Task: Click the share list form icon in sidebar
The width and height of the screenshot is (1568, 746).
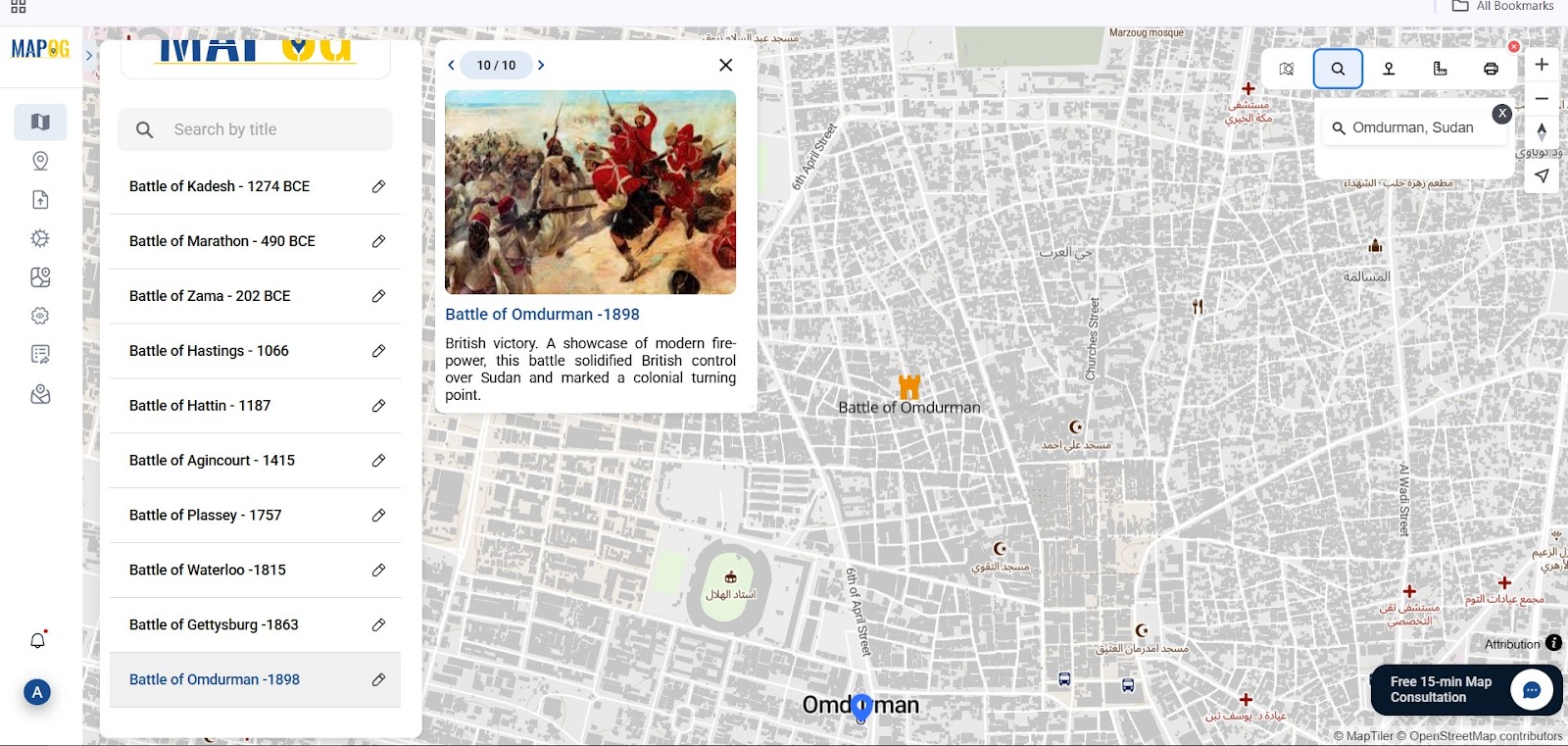Action: 40,354
